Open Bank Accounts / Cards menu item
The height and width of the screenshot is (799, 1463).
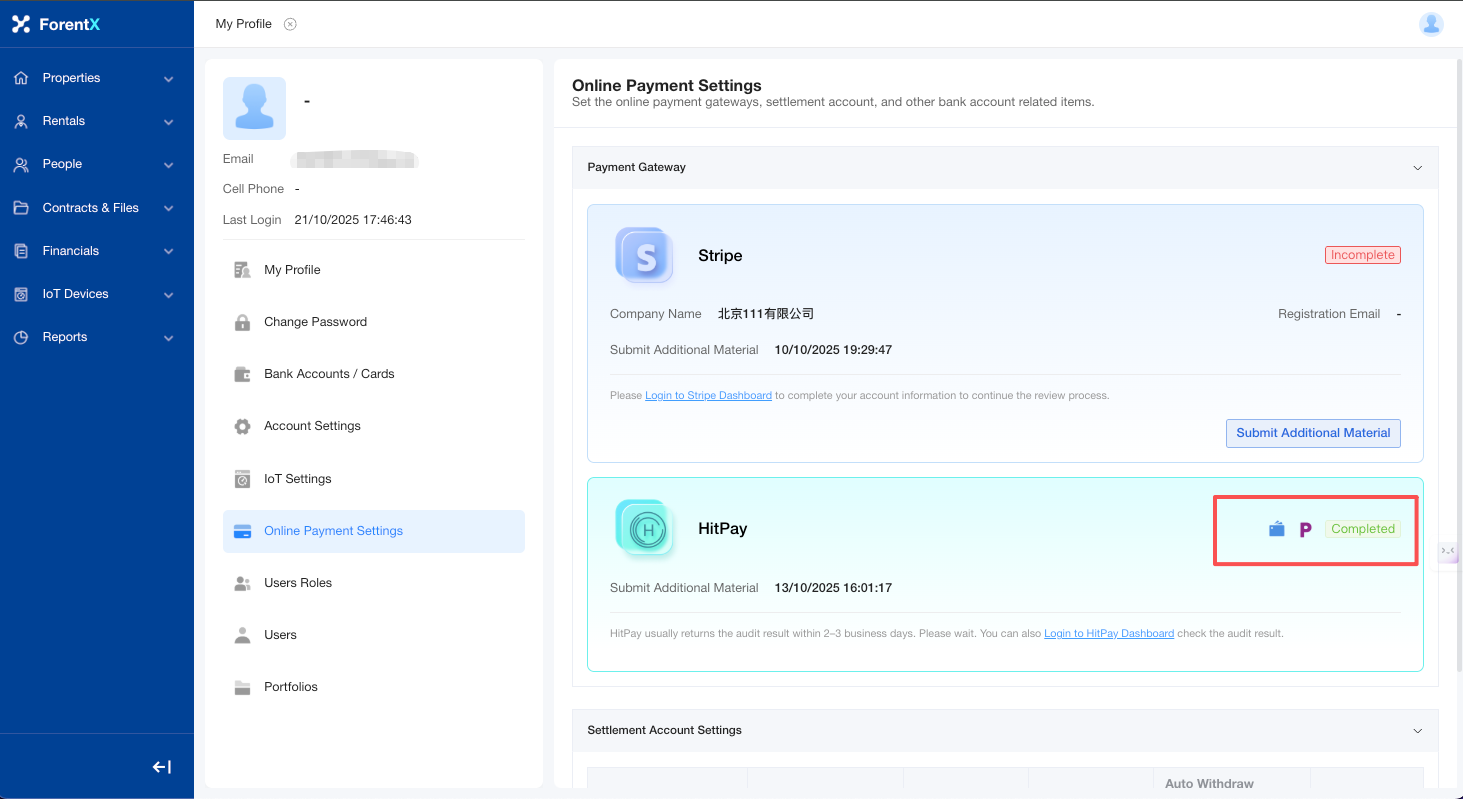329,374
